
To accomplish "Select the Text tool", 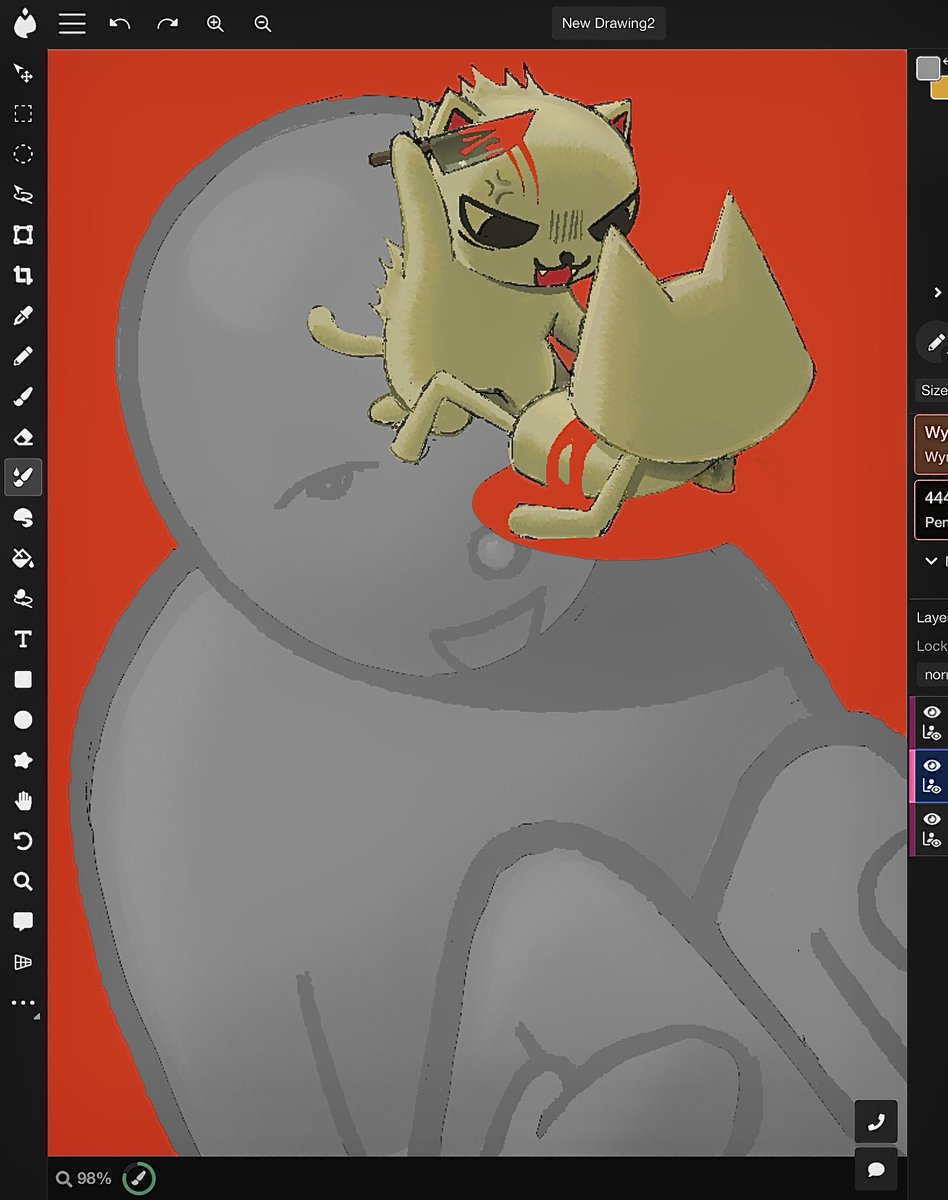I will pyautogui.click(x=23, y=639).
